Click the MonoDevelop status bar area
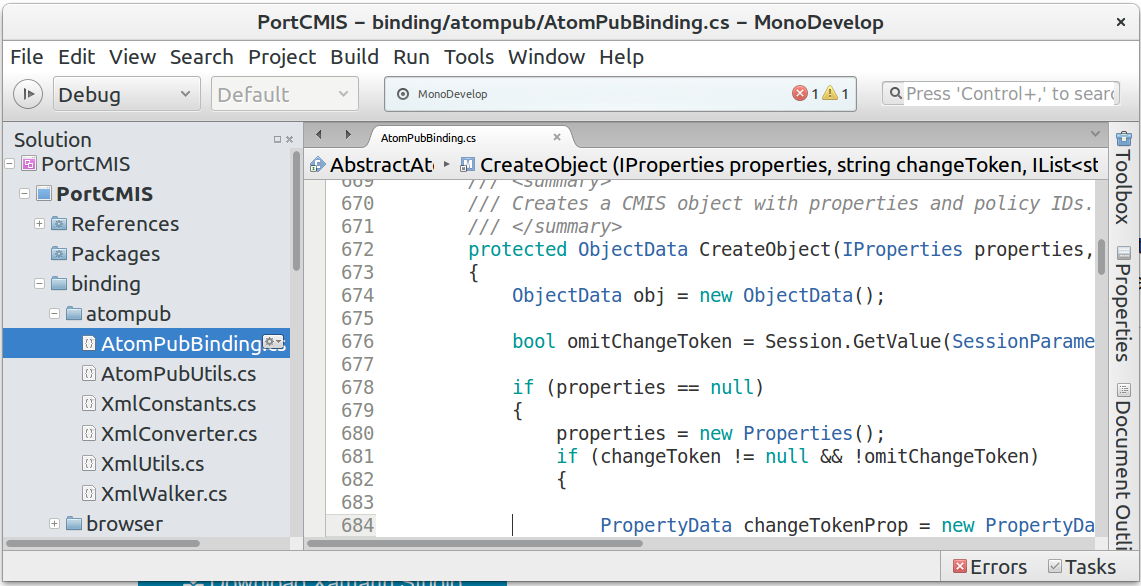Viewport: 1141px width, 586px height. point(620,94)
